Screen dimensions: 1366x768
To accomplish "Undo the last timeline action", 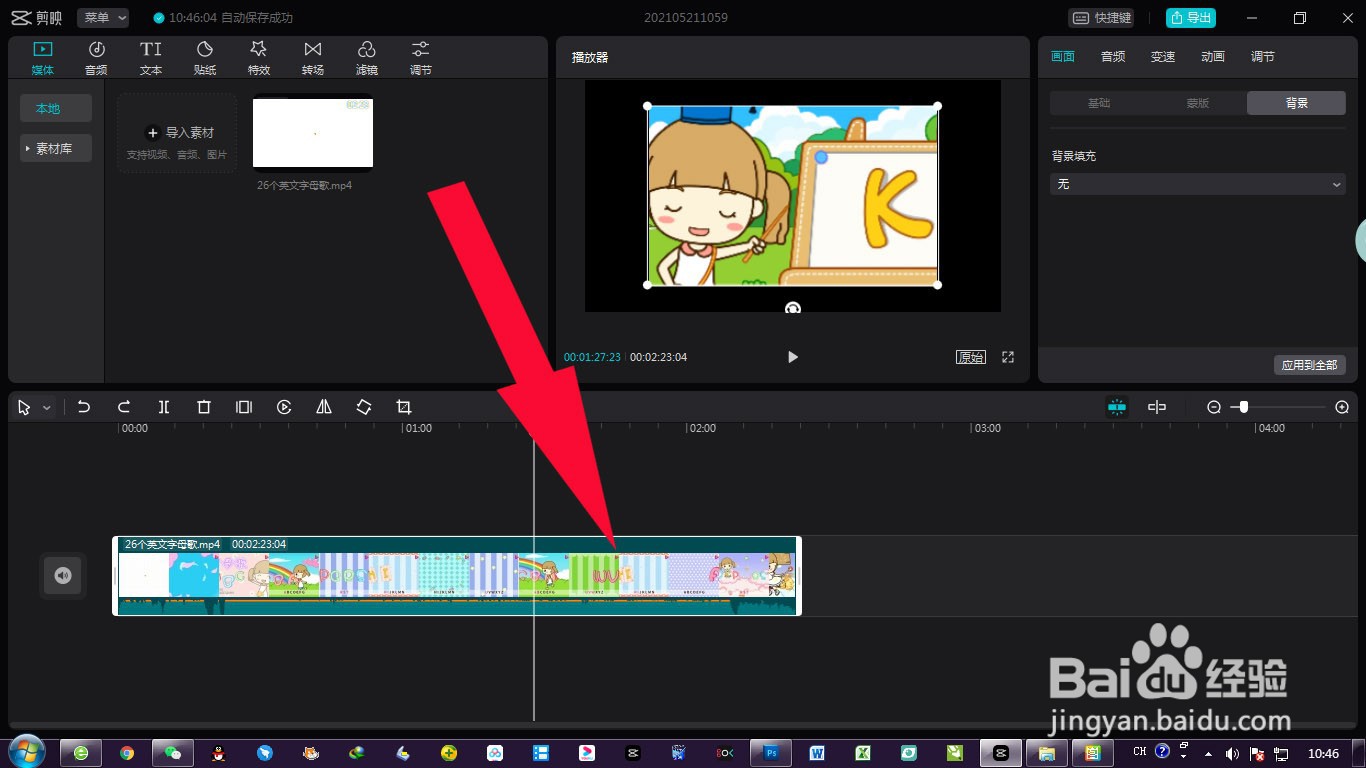I will (x=84, y=407).
